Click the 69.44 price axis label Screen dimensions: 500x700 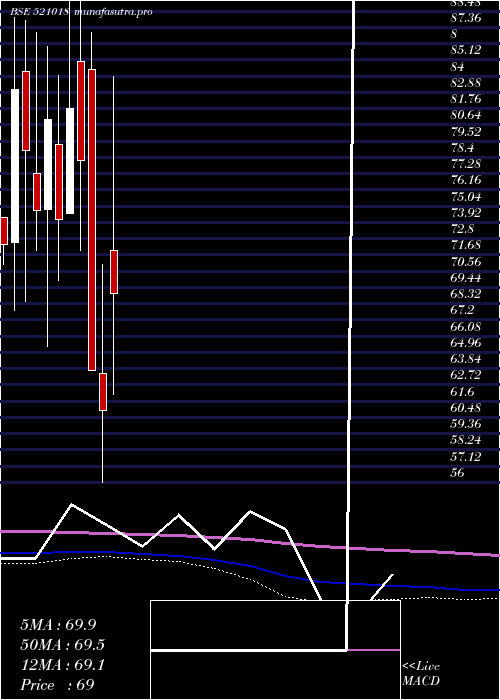(466, 278)
